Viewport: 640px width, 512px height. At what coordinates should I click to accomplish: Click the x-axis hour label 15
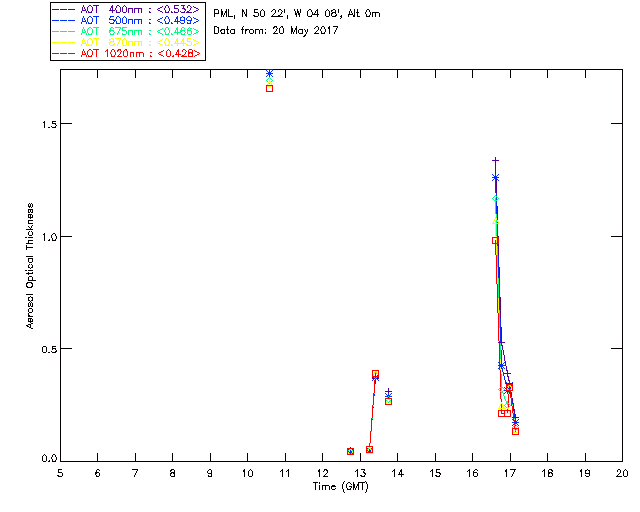(435, 473)
